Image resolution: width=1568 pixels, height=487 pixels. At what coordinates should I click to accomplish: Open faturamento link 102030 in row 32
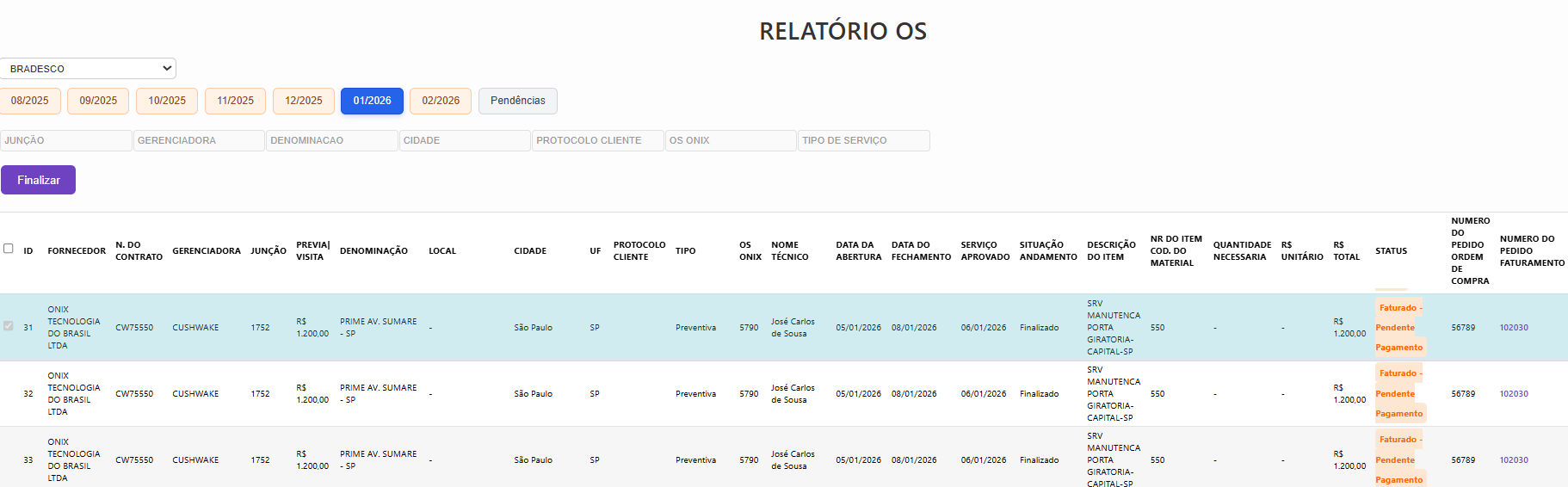[1514, 394]
